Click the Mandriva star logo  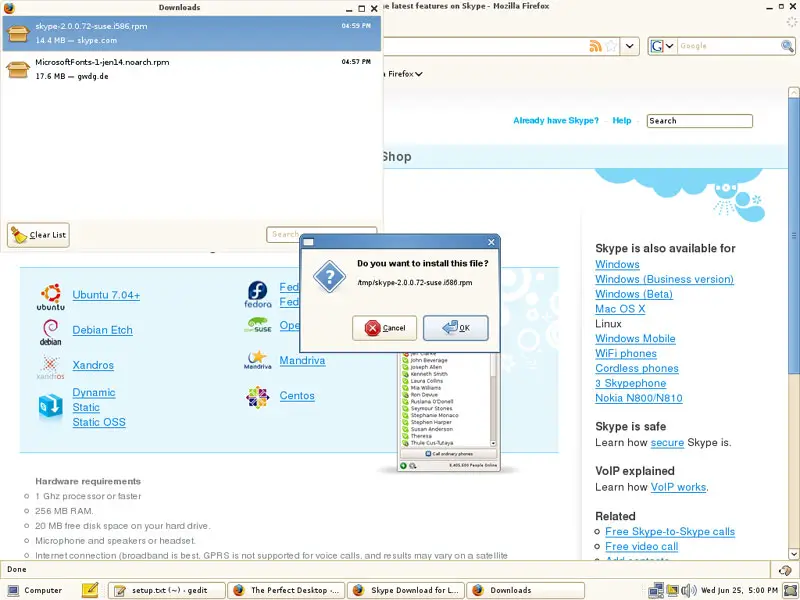pos(258,360)
